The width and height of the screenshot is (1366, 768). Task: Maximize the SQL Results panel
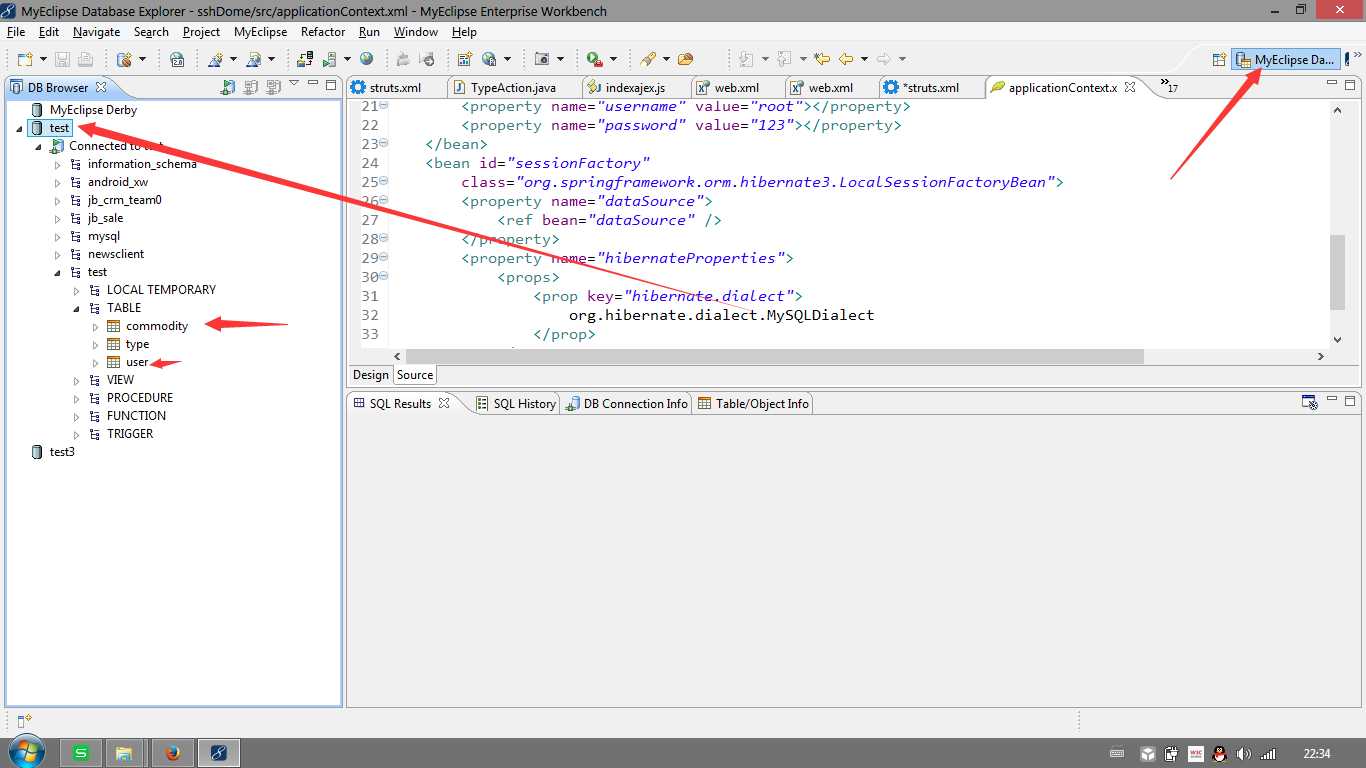1350,401
